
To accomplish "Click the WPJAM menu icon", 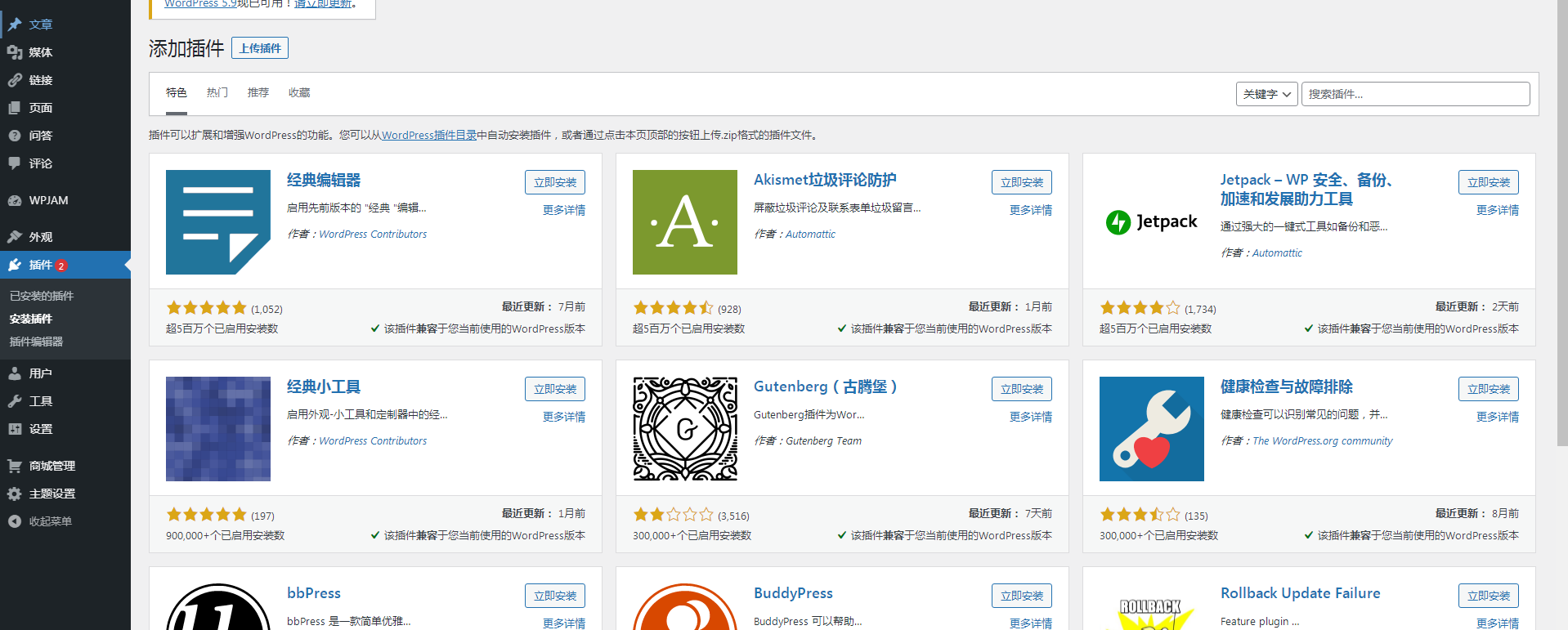I will tap(15, 200).
